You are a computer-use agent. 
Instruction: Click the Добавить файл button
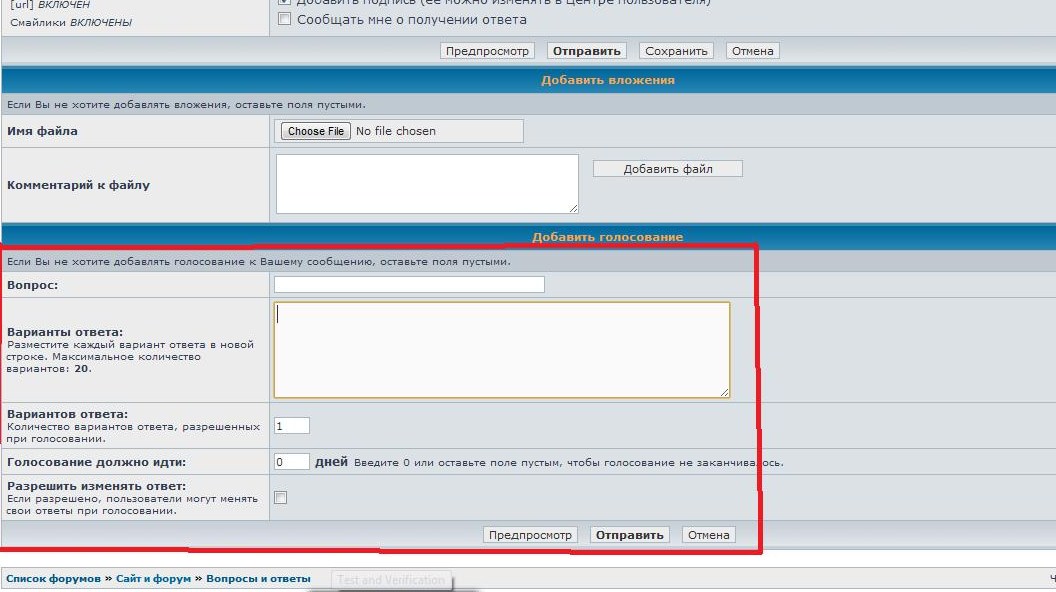(667, 169)
